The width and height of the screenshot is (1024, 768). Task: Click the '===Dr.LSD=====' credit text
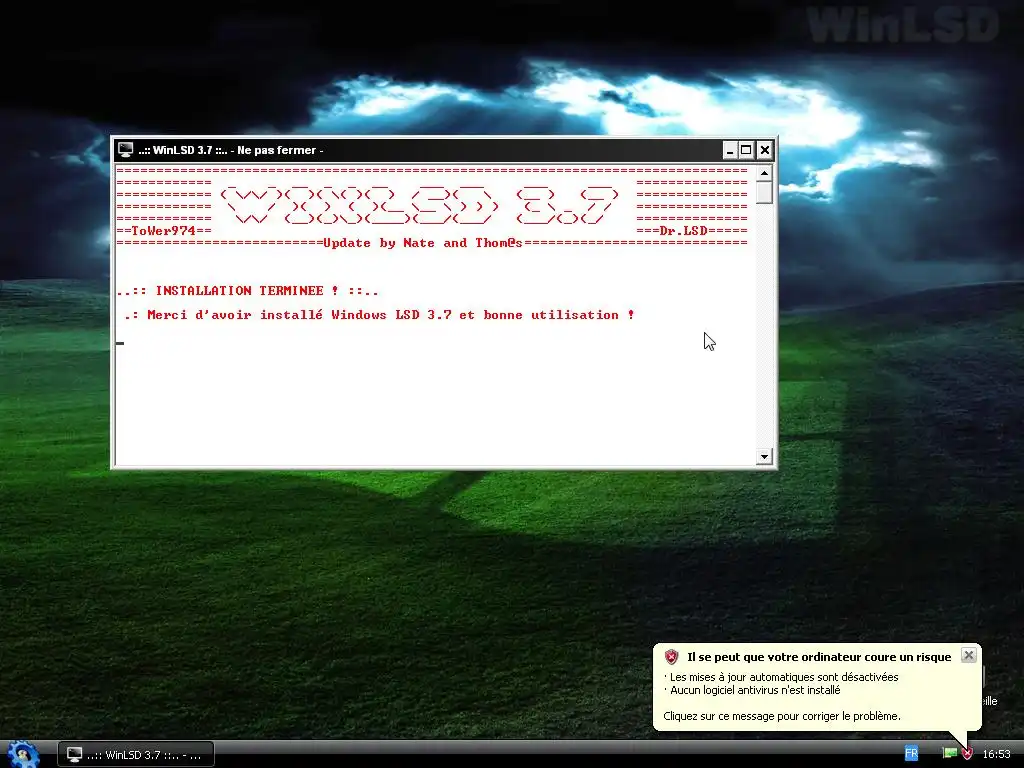coord(692,231)
